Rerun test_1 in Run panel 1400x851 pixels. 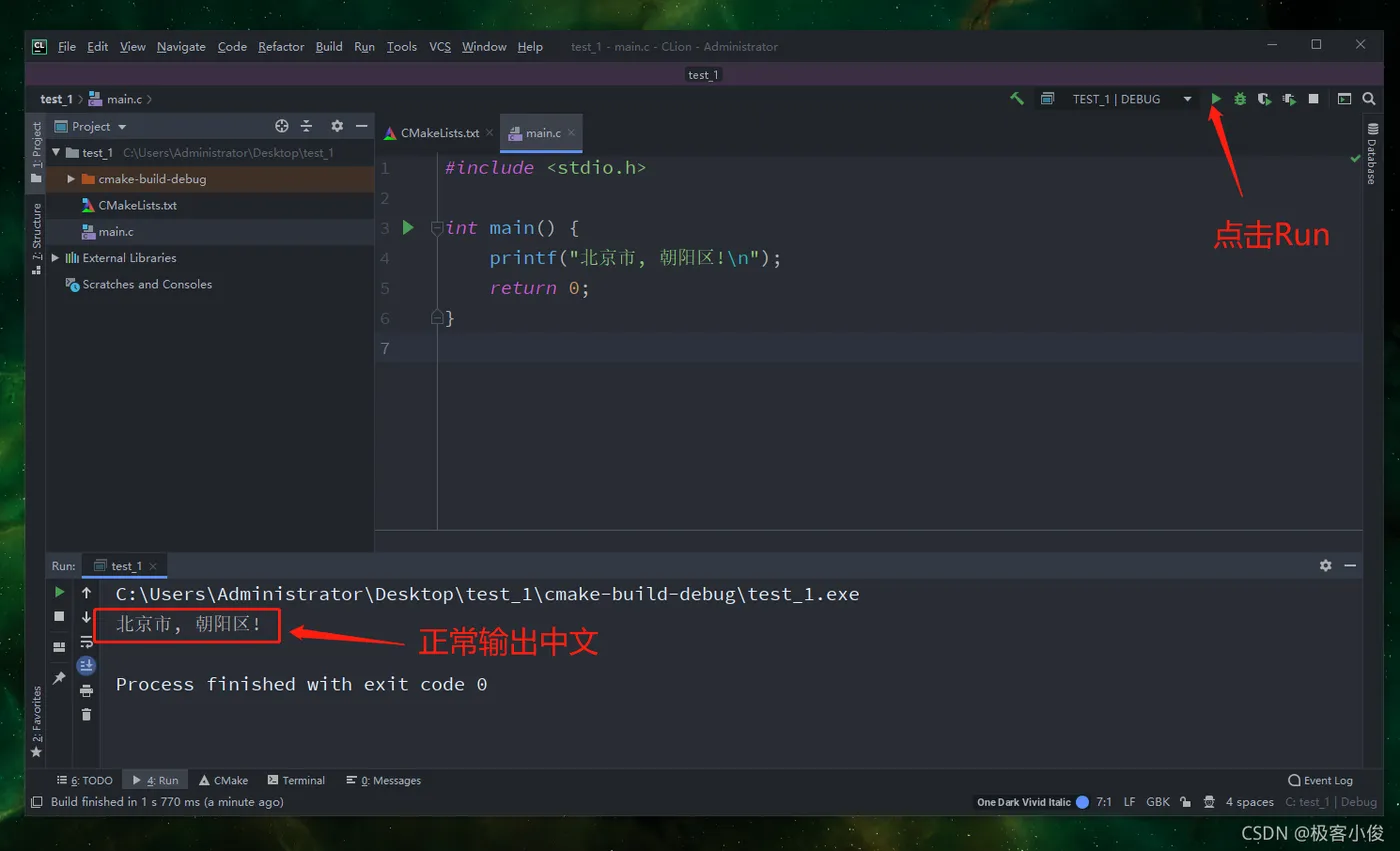click(59, 592)
